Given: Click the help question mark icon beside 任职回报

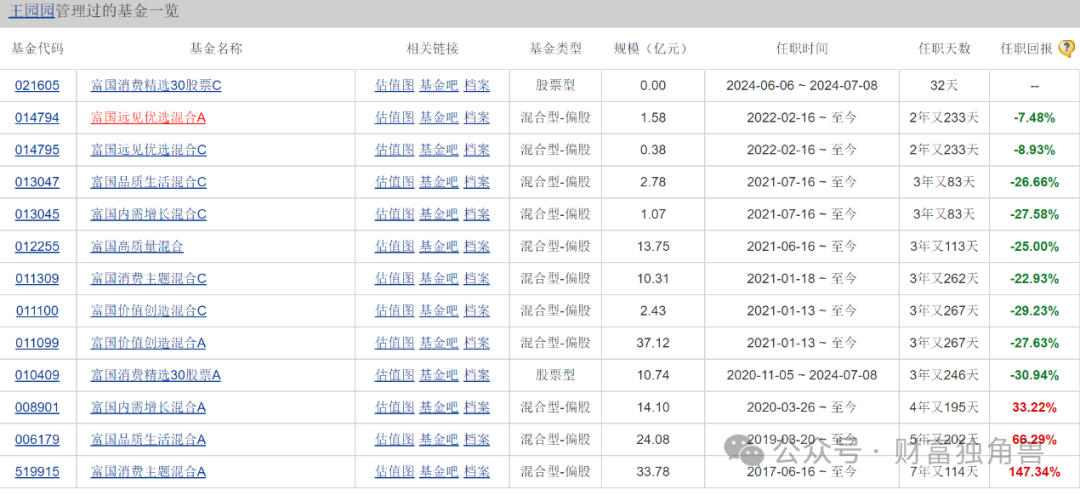Looking at the screenshot, I should pos(1066,48).
